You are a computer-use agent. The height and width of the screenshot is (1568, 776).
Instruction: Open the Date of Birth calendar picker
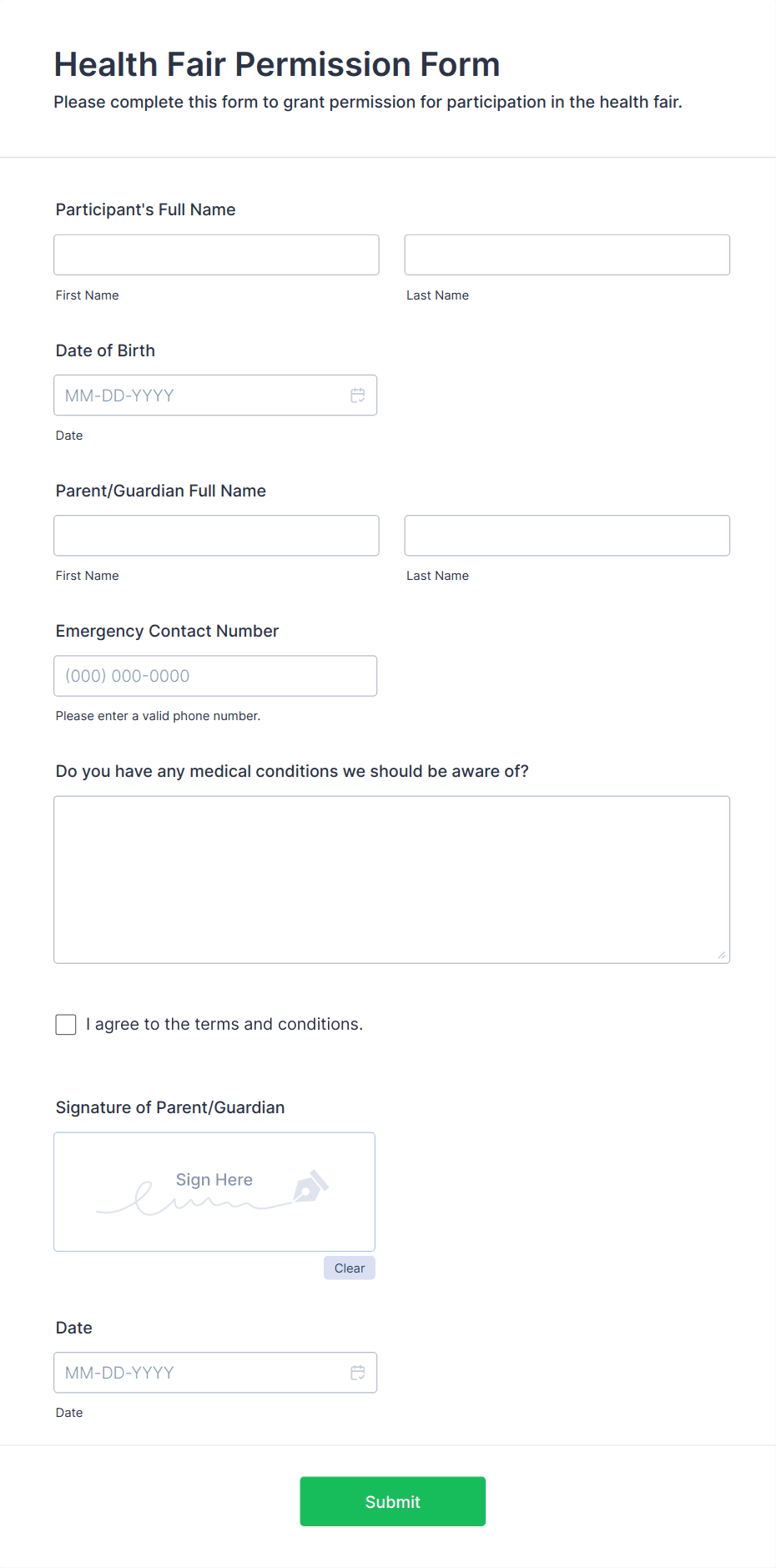click(358, 395)
